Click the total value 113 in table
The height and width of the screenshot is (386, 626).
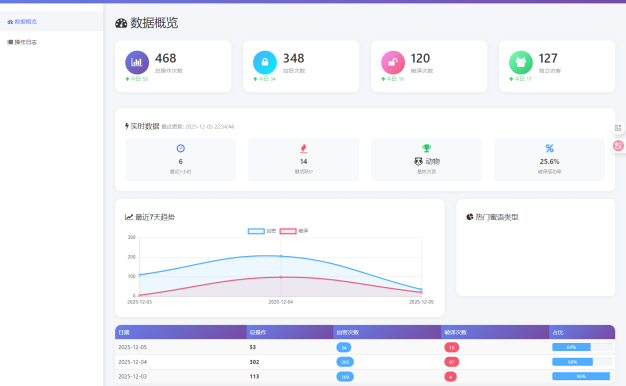254,376
